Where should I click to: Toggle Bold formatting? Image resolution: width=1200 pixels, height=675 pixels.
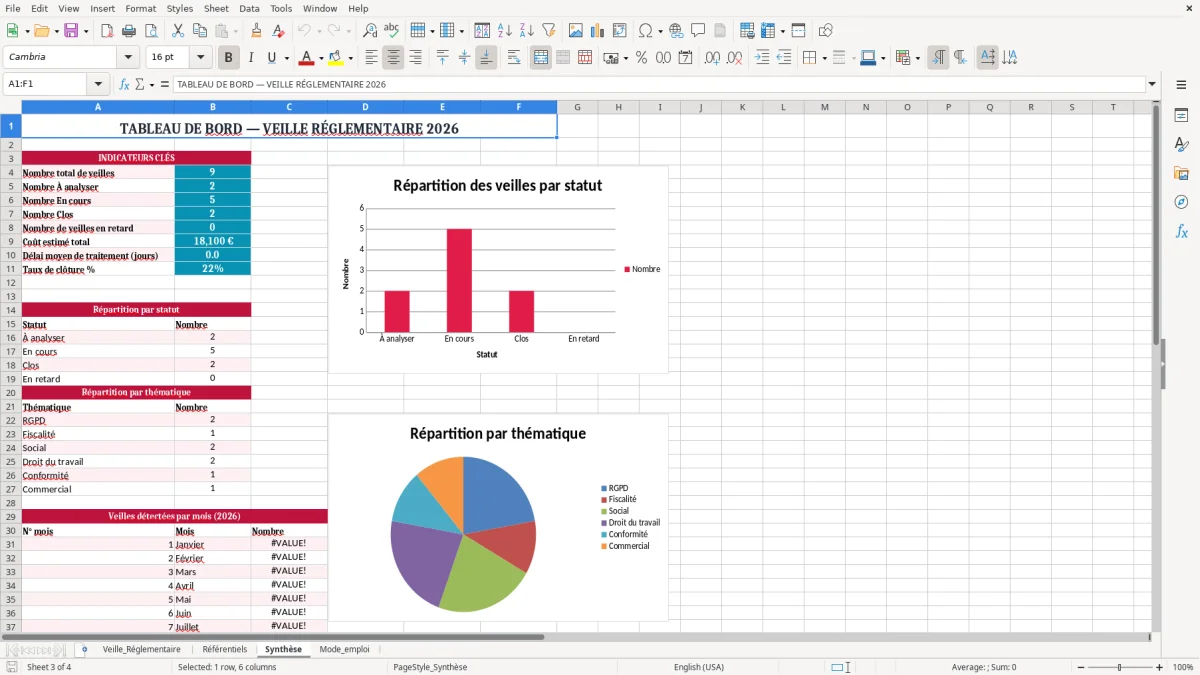(x=228, y=57)
